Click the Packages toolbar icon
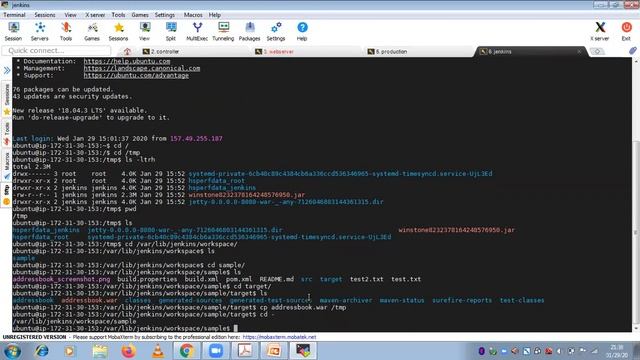This screenshot has width=640, height=360. pos(249,31)
